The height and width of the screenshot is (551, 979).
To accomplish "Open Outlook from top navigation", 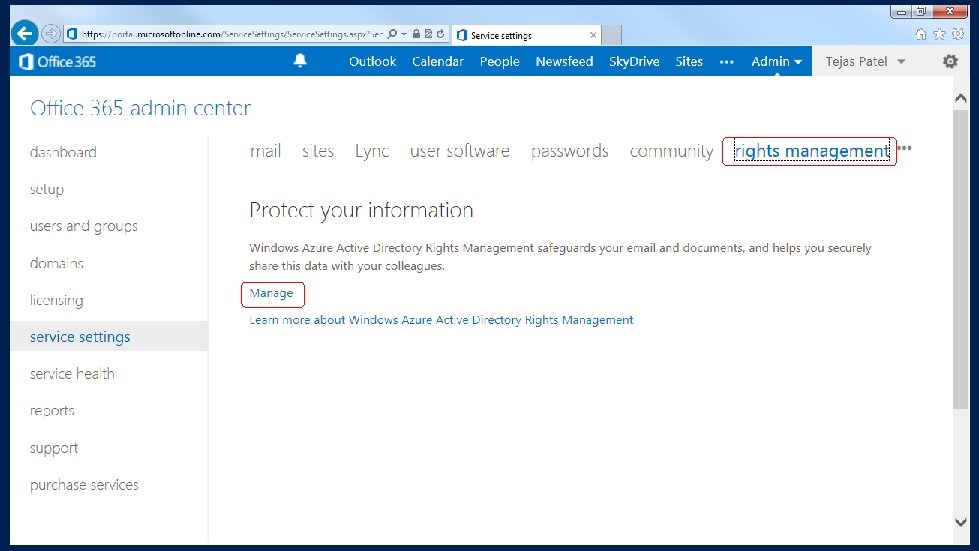I will click(x=373, y=61).
